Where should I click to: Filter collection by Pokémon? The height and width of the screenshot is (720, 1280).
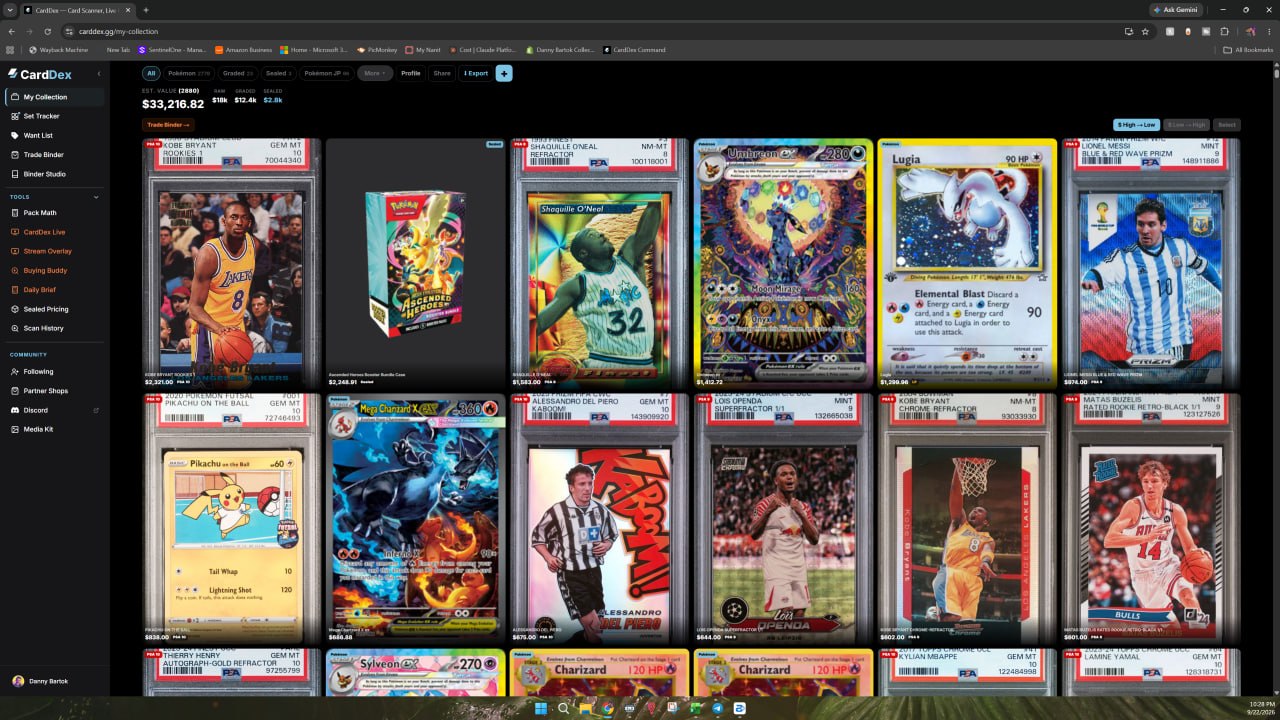(190, 73)
